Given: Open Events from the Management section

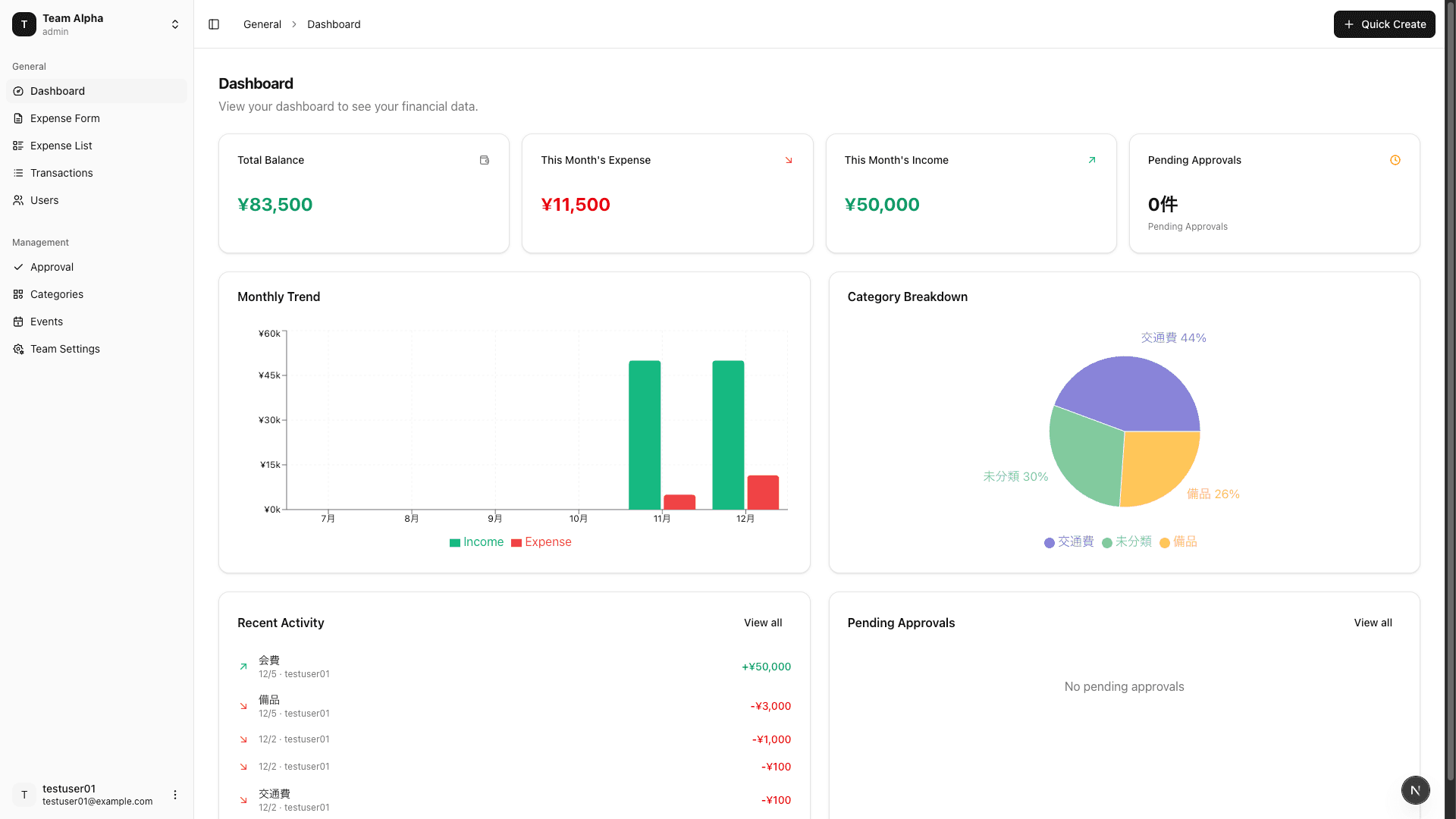Looking at the screenshot, I should [x=47, y=322].
